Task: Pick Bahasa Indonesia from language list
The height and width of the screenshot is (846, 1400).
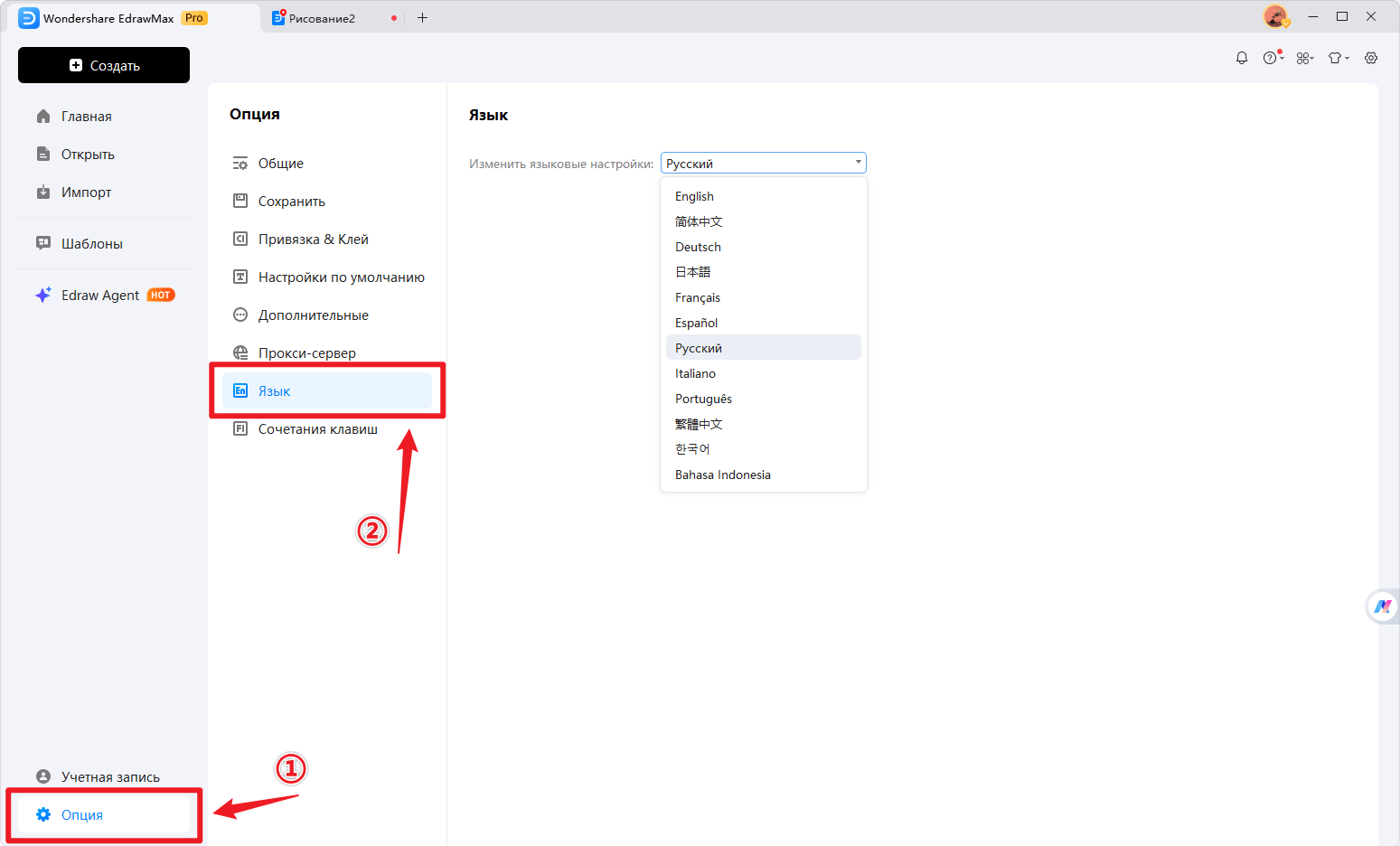Action: click(x=722, y=475)
